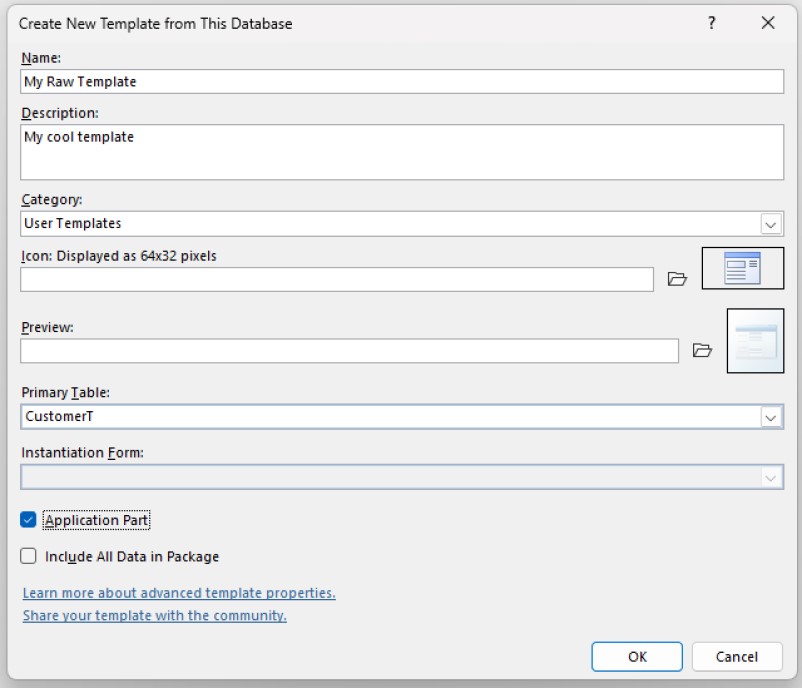Click inside the Name field
The image size is (802, 688).
300,81
